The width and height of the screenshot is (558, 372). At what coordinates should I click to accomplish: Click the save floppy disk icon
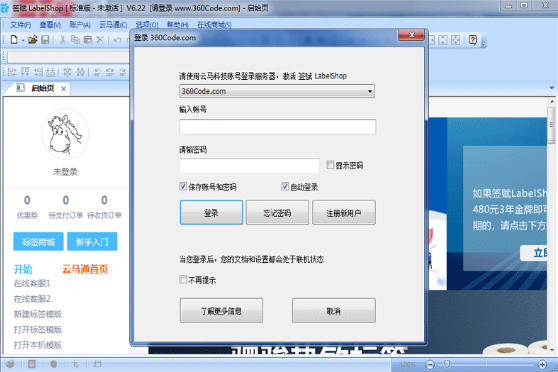click(x=45, y=40)
